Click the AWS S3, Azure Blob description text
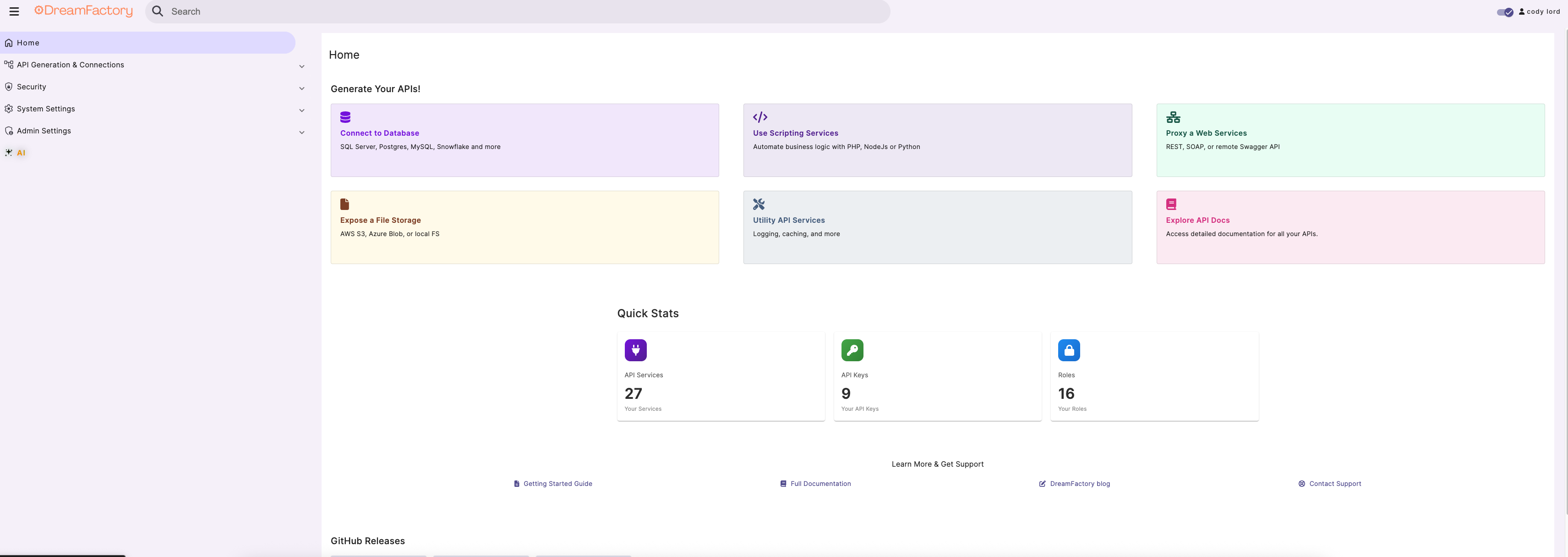Viewport: 1568px width, 557px height. (x=389, y=234)
